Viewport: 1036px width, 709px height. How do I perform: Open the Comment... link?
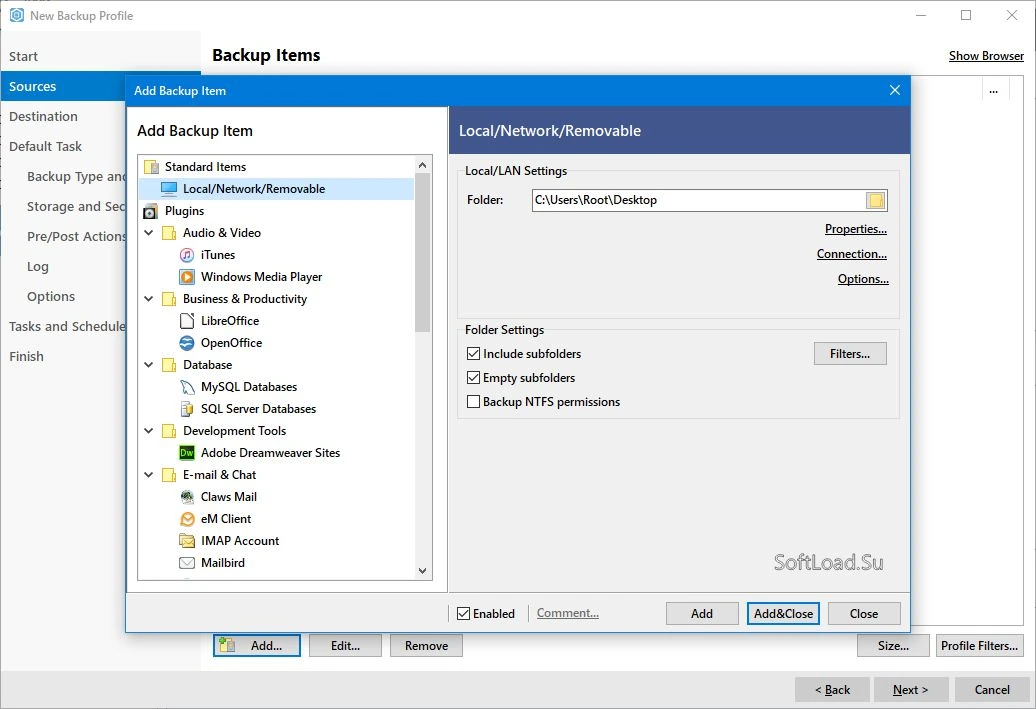coord(568,613)
